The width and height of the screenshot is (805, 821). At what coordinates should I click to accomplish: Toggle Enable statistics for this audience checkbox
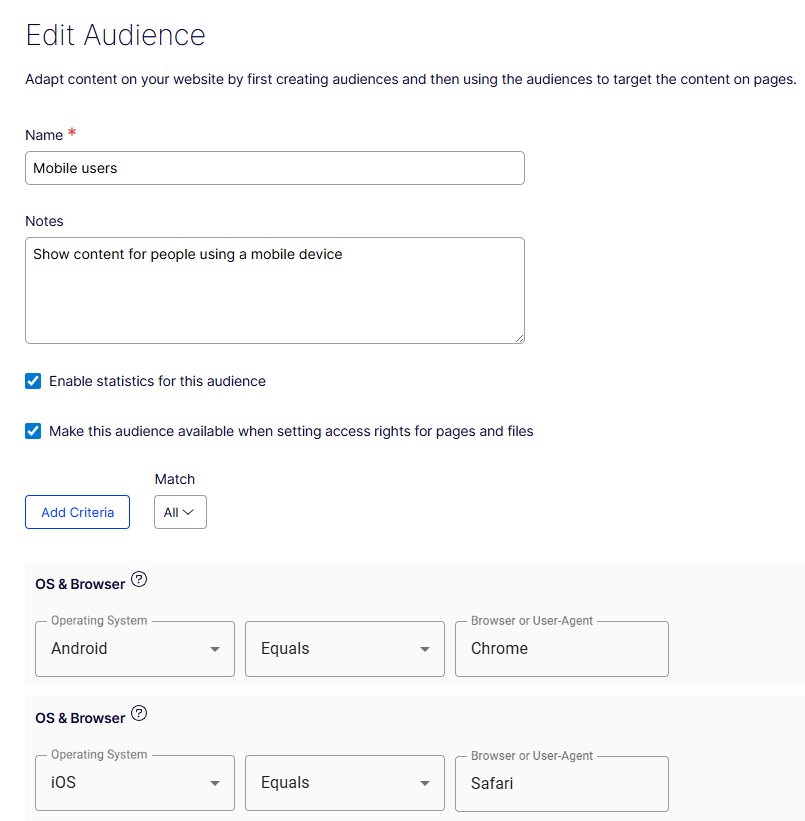tap(33, 381)
